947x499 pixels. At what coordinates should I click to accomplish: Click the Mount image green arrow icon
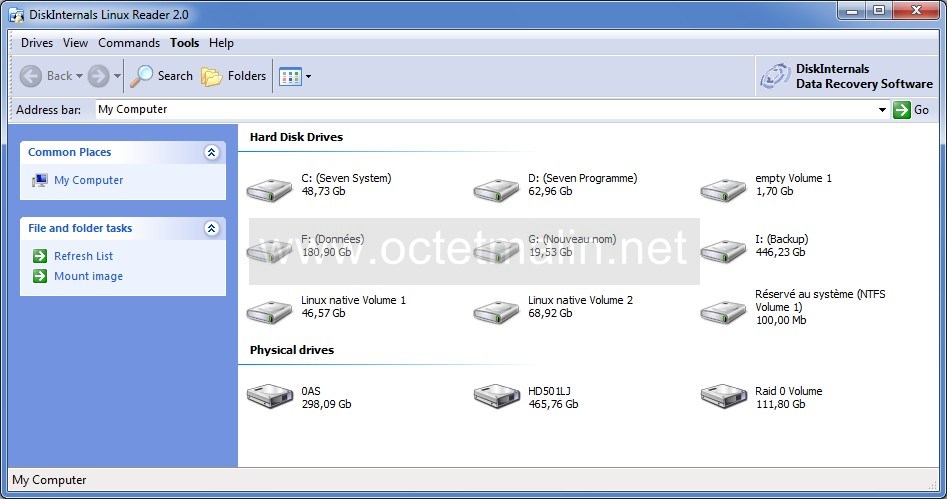point(40,276)
